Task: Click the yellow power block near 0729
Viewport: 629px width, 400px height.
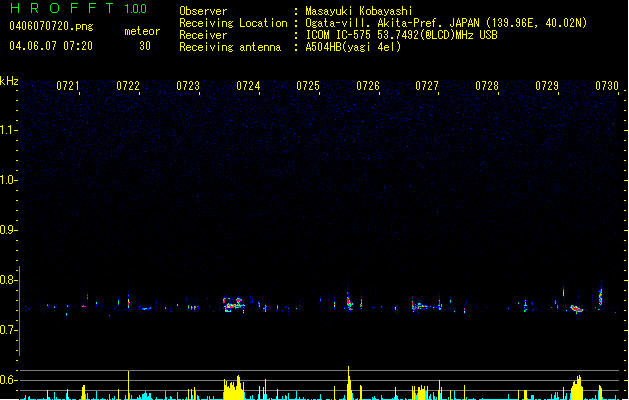Action: [x=577, y=388]
